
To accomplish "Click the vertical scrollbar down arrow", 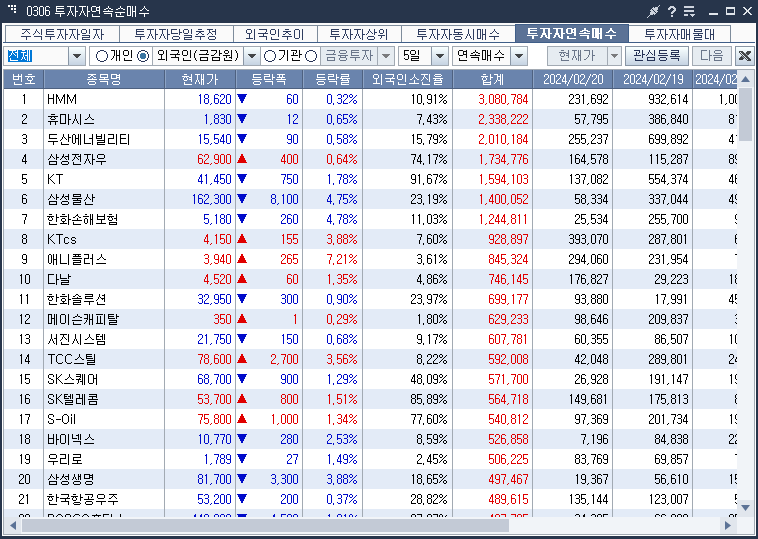I will 745,508.
